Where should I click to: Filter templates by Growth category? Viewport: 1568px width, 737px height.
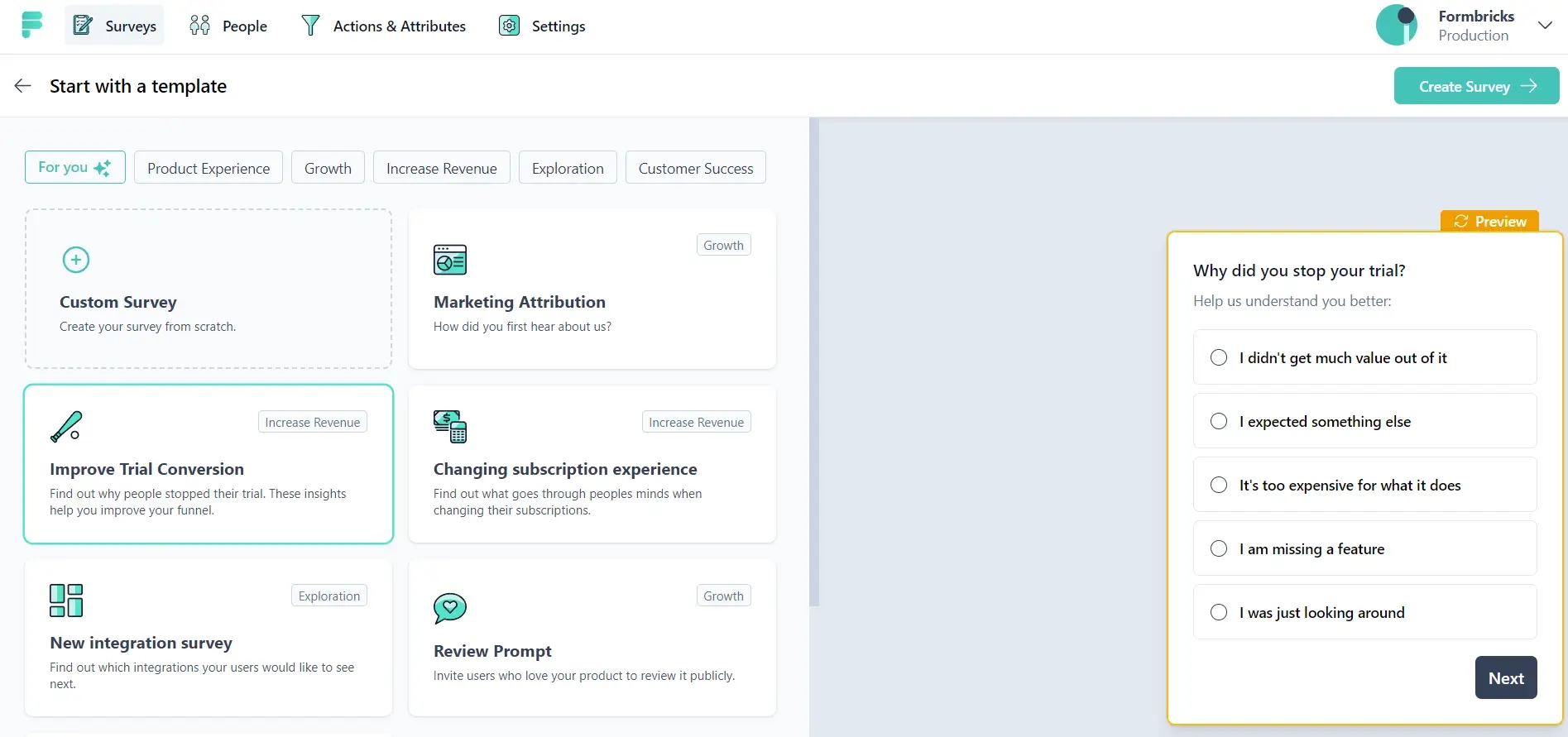coord(328,168)
